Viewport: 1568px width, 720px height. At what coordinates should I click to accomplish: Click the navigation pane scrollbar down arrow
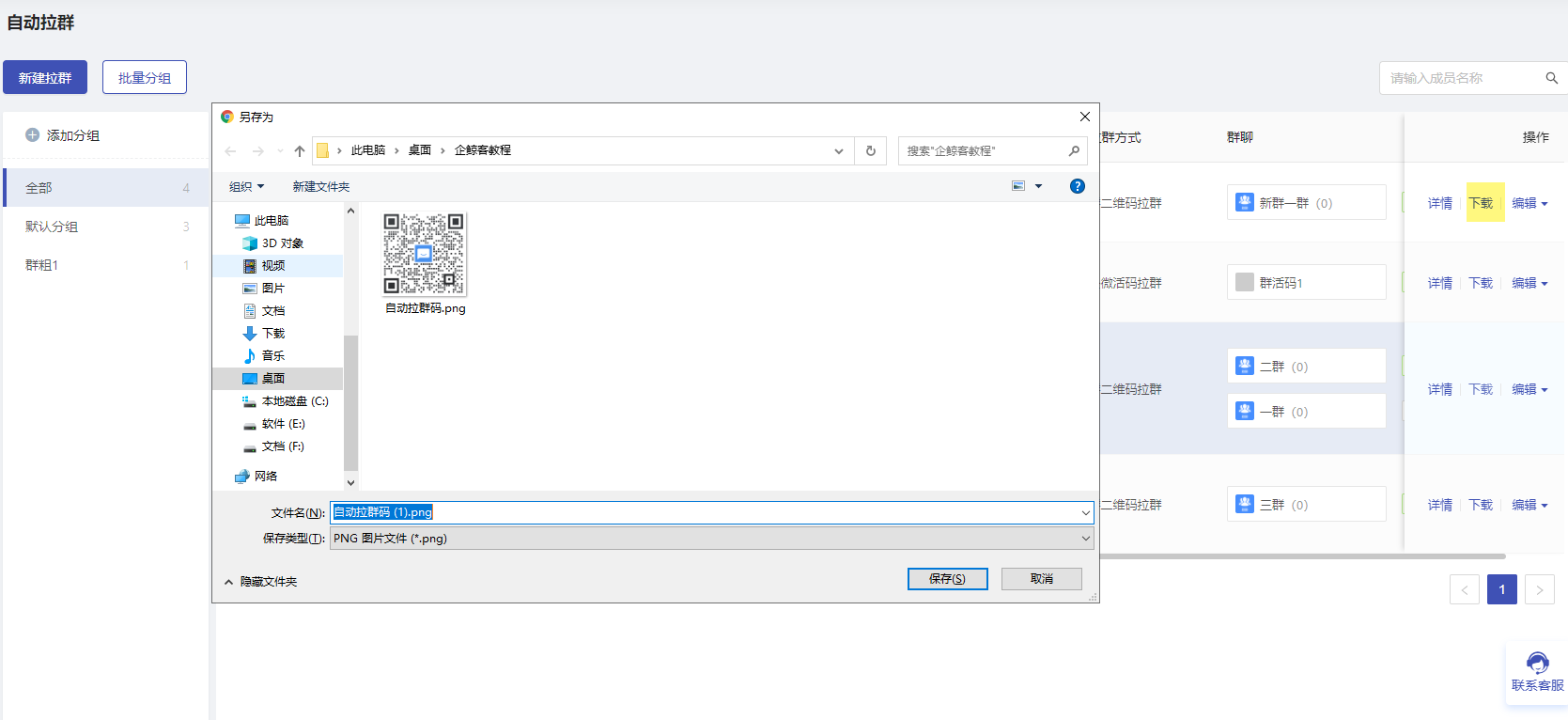click(x=350, y=482)
